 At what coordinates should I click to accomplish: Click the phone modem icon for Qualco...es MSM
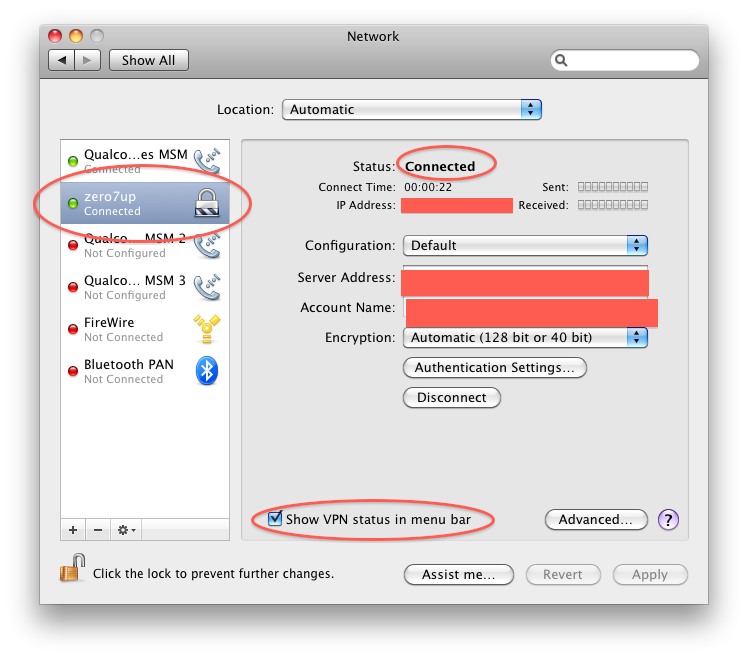click(207, 160)
